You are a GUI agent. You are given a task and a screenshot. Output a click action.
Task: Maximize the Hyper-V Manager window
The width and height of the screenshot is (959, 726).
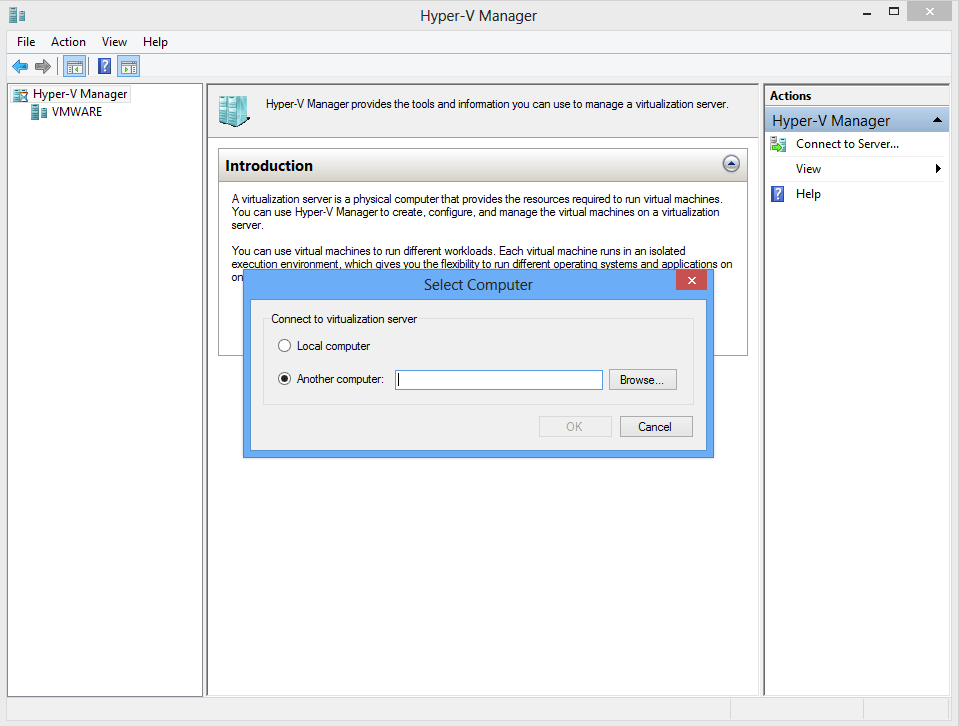click(894, 12)
